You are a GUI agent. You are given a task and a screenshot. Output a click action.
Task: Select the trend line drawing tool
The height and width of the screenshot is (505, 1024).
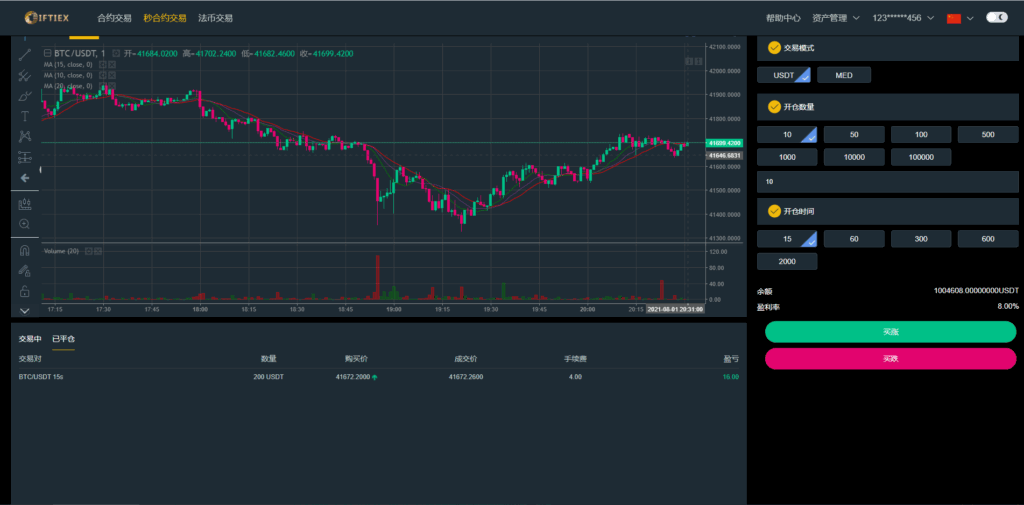(25, 54)
